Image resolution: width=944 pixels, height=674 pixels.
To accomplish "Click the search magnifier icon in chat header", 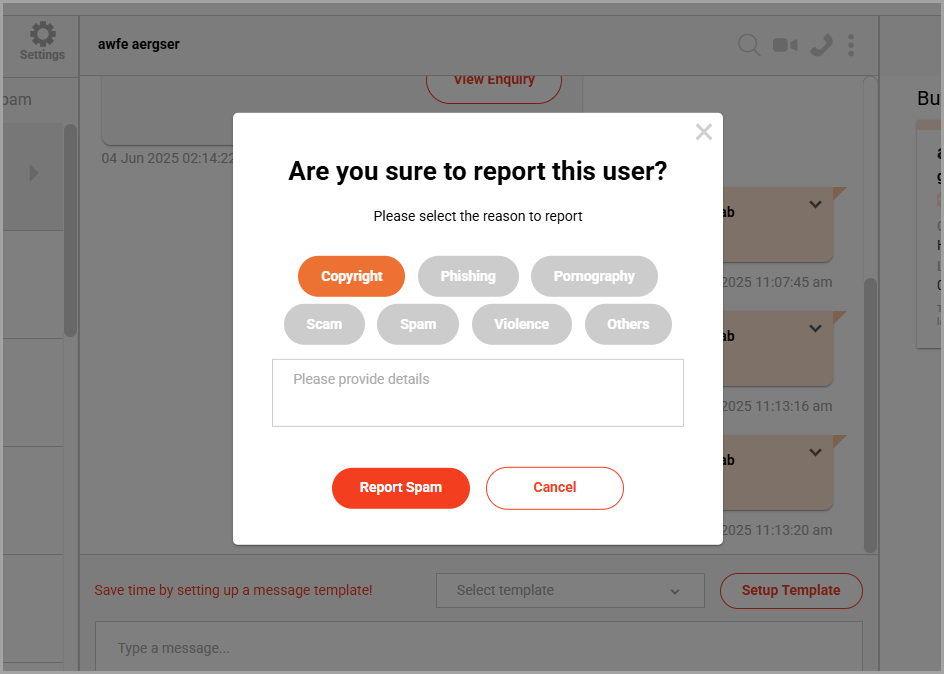I will [749, 45].
